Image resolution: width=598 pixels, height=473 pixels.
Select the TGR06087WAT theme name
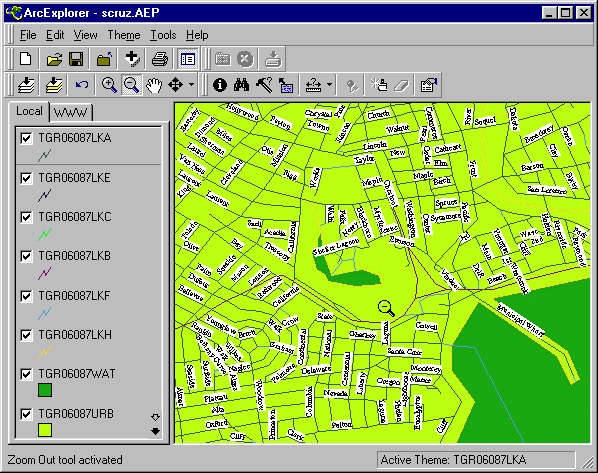coord(77,374)
